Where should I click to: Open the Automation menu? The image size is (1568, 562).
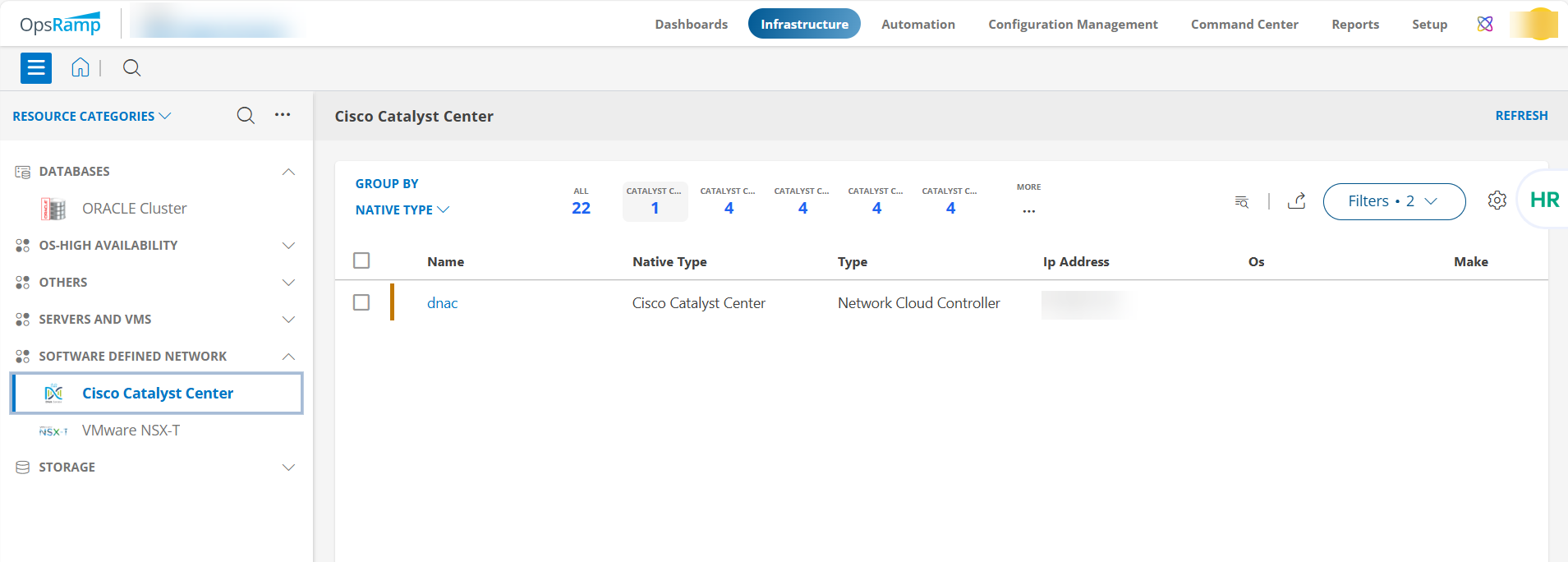click(917, 24)
